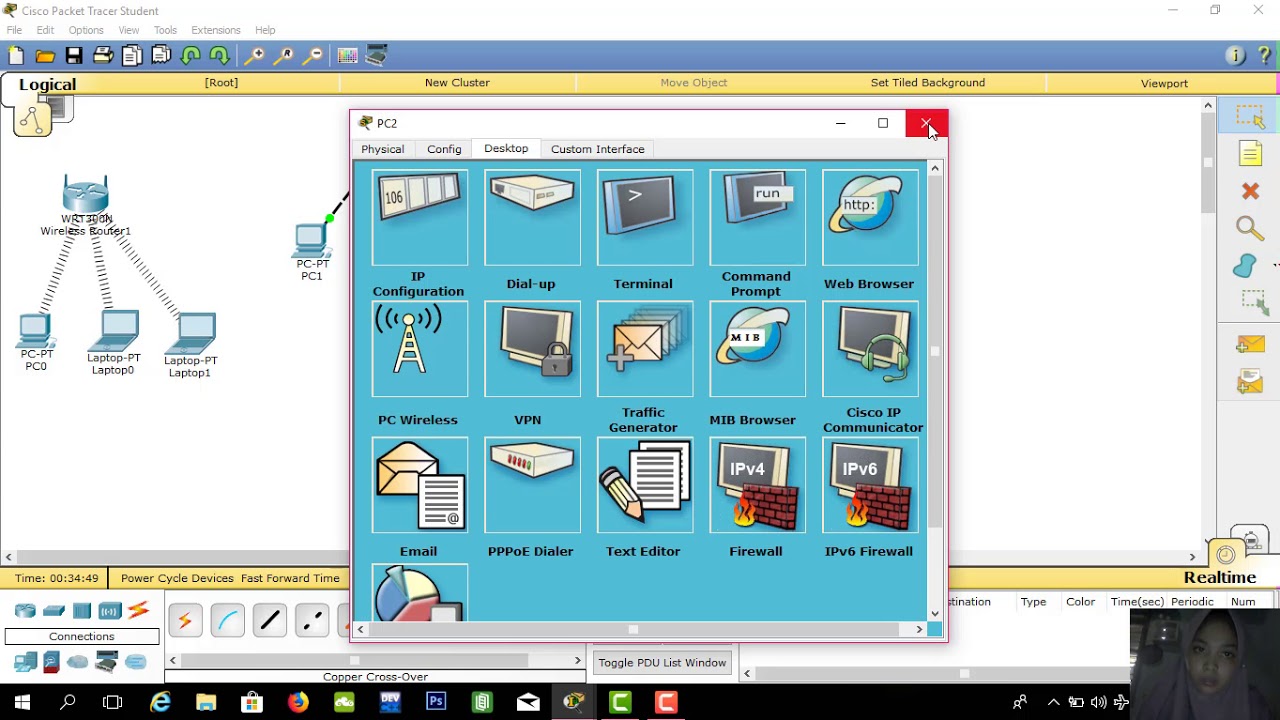Select the Desktop tab
This screenshot has height=720, width=1280.
506,148
